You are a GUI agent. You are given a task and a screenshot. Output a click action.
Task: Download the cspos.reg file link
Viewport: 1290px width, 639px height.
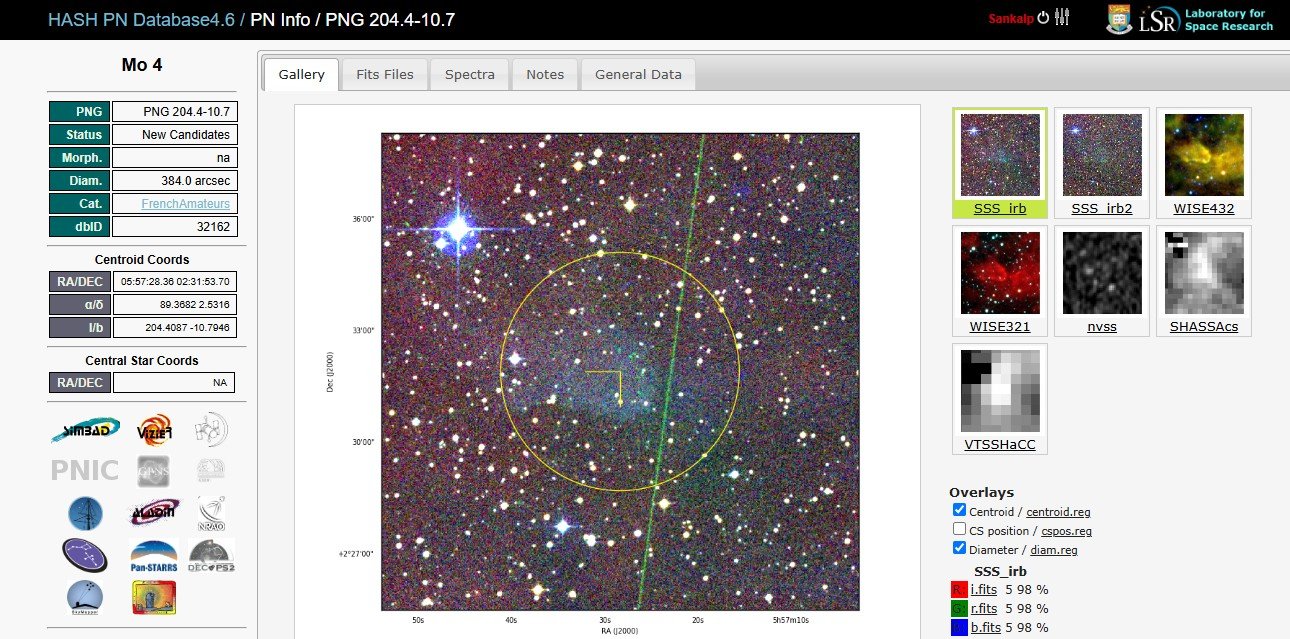1067,531
